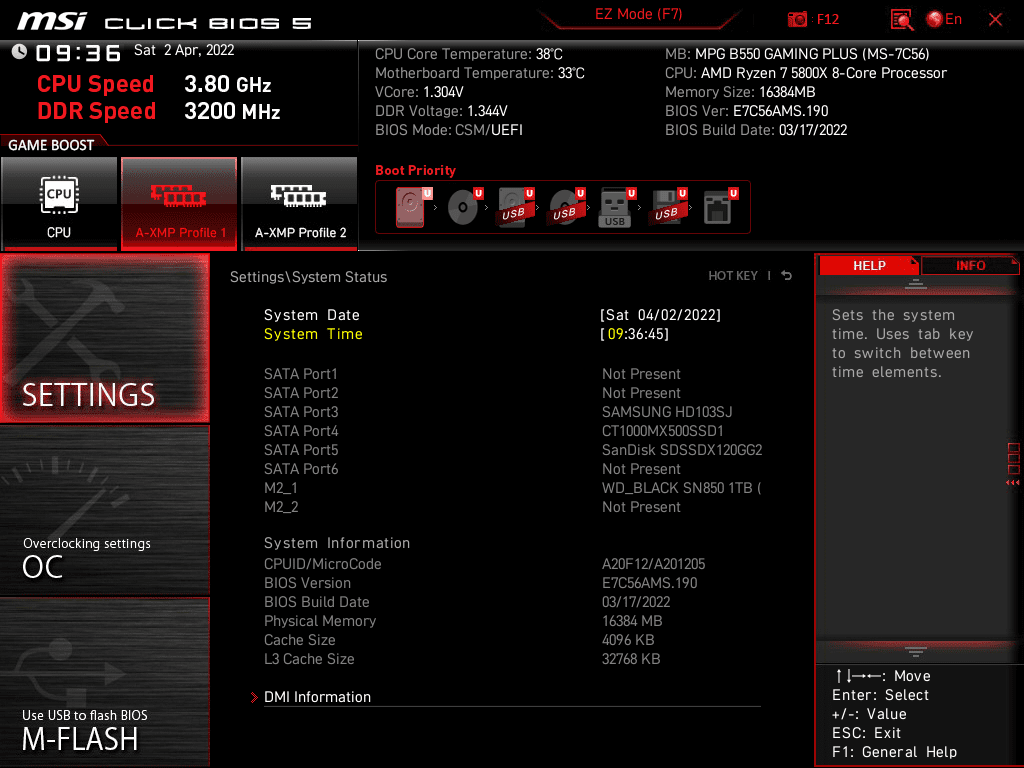Collapse help panel using top handle

click(916, 283)
